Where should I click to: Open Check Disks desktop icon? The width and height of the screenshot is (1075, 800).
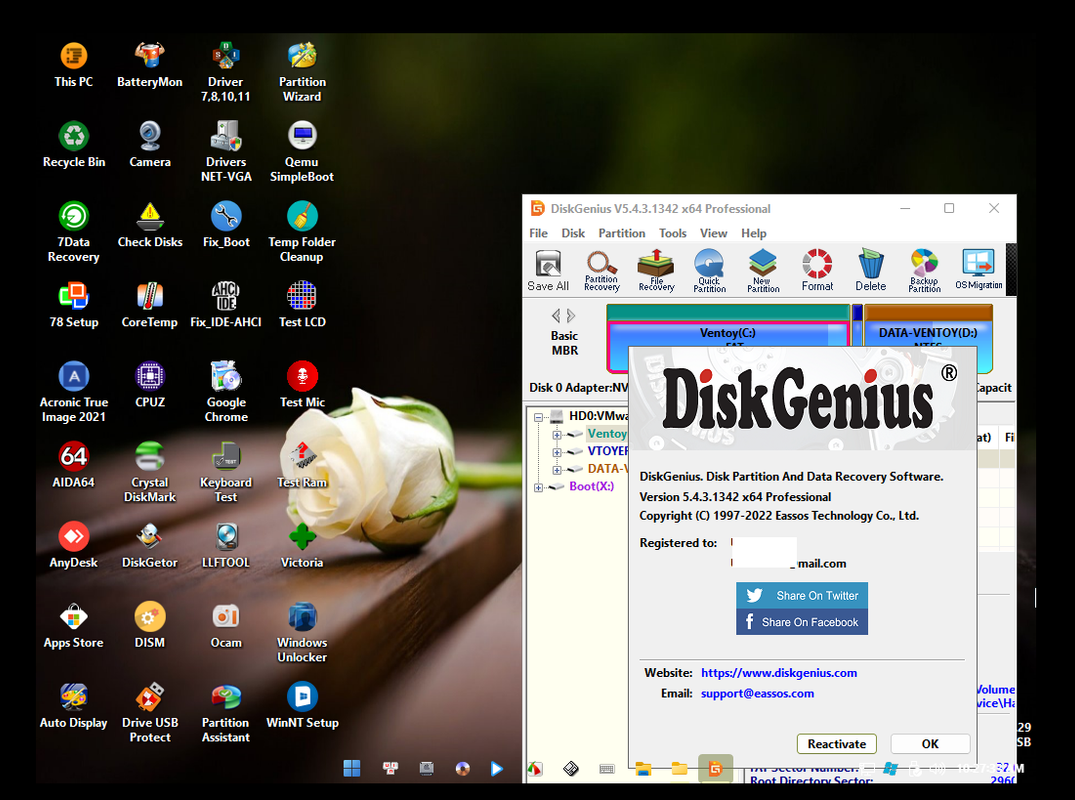[149, 225]
